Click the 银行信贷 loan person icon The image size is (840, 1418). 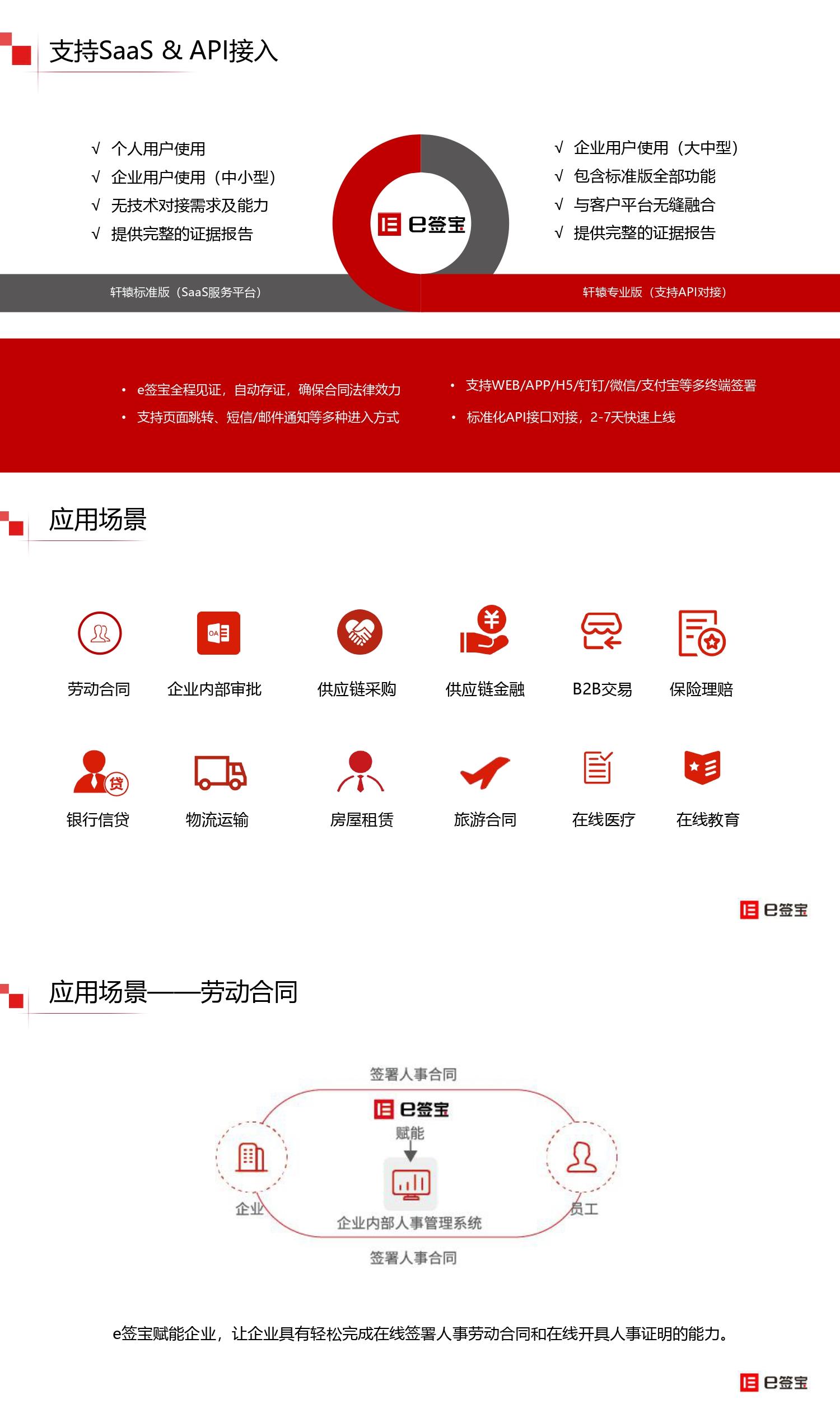pos(101,772)
